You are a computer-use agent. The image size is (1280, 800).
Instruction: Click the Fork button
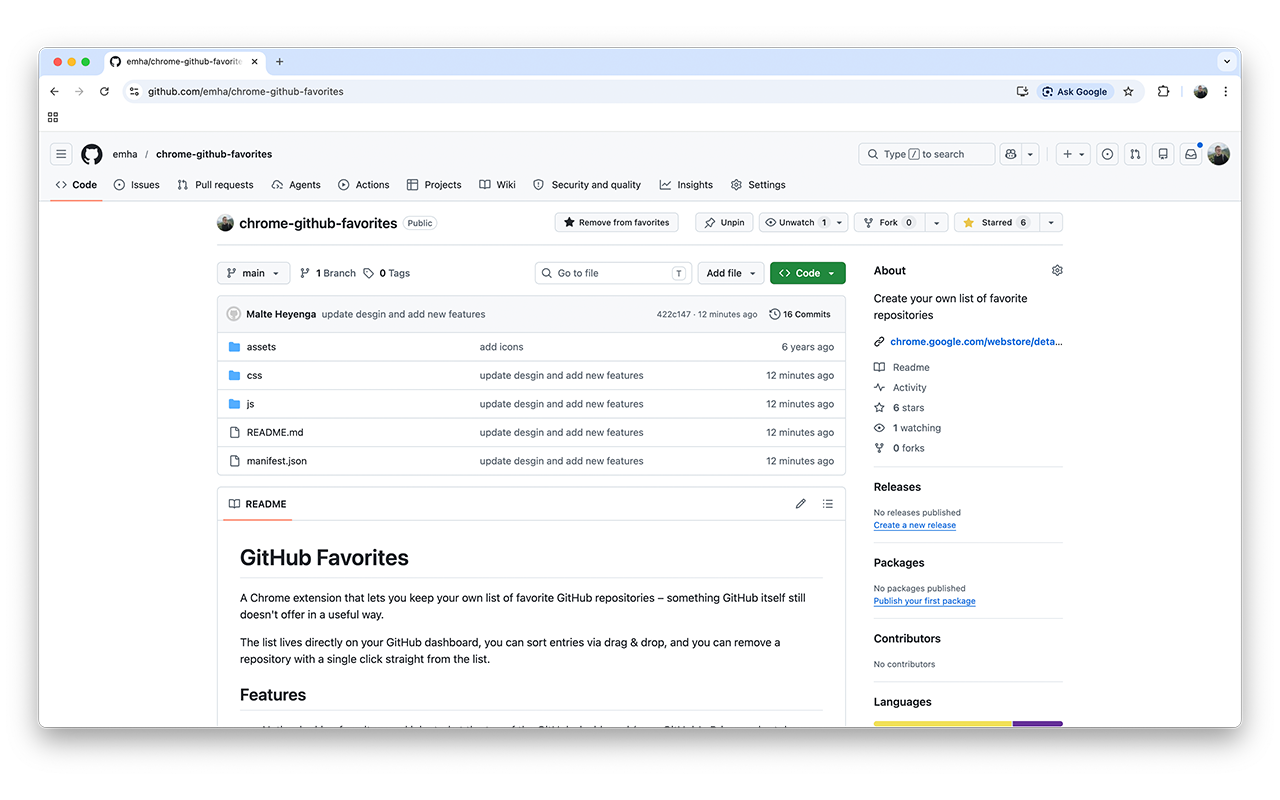(890, 223)
